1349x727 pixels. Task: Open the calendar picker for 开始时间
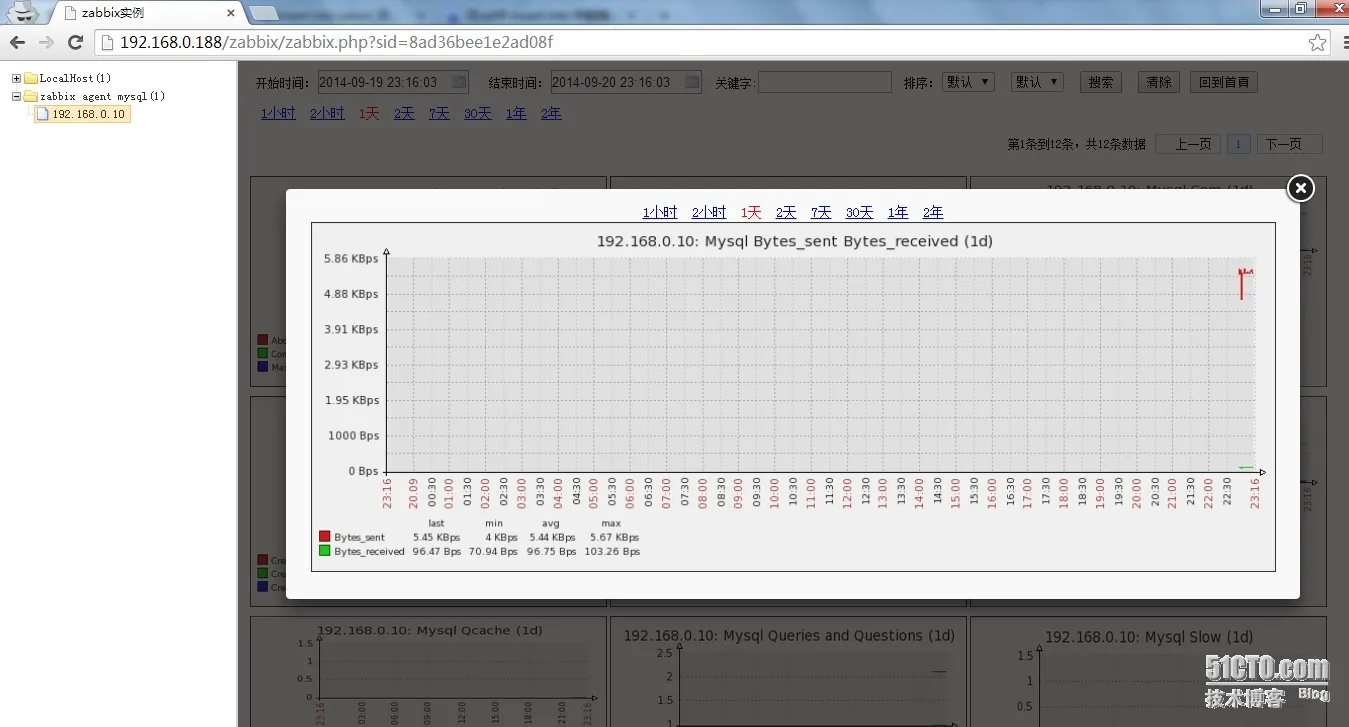459,82
